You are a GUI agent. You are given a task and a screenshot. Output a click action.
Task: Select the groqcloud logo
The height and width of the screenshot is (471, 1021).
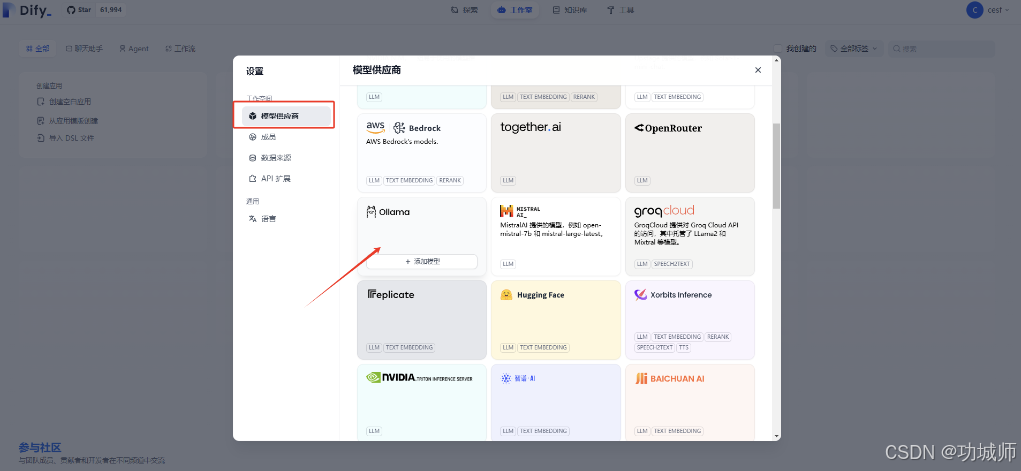click(664, 211)
